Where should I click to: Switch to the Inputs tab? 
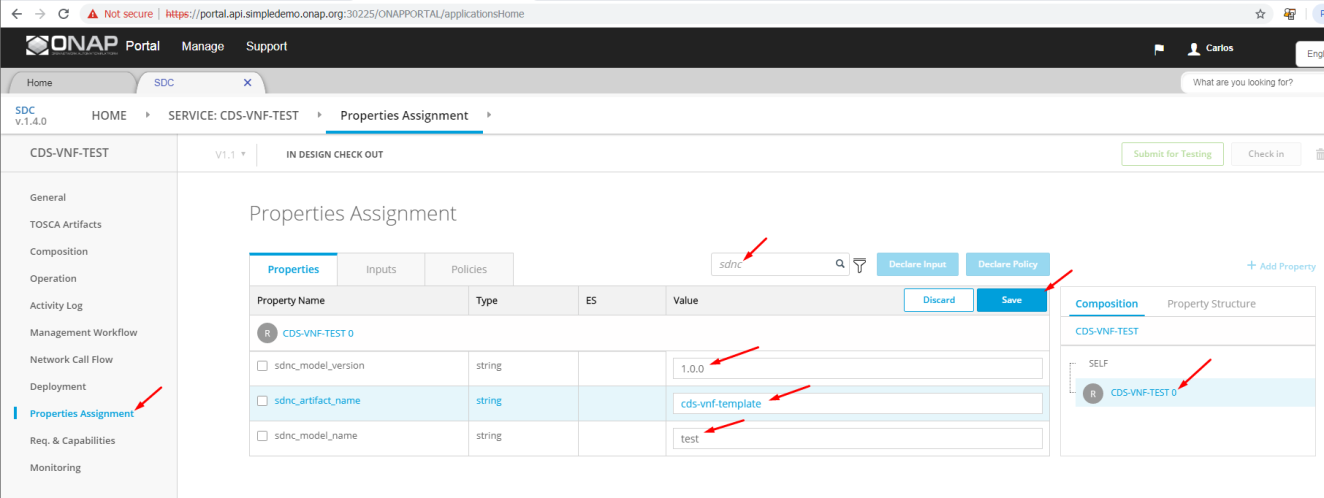pos(381,269)
